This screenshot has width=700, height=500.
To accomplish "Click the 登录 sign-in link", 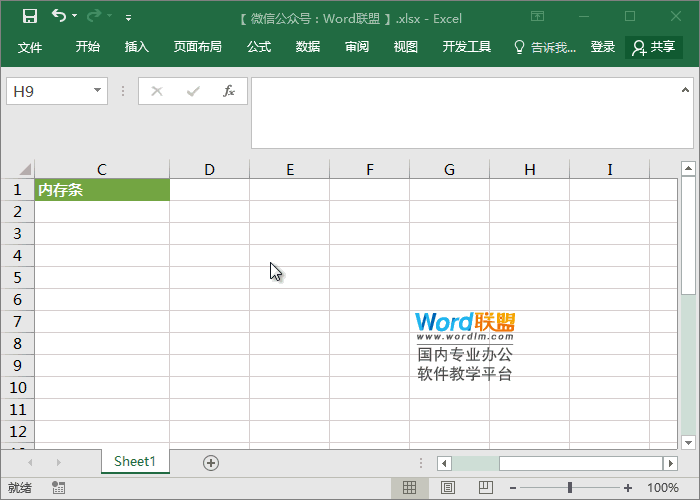I will (x=603, y=47).
